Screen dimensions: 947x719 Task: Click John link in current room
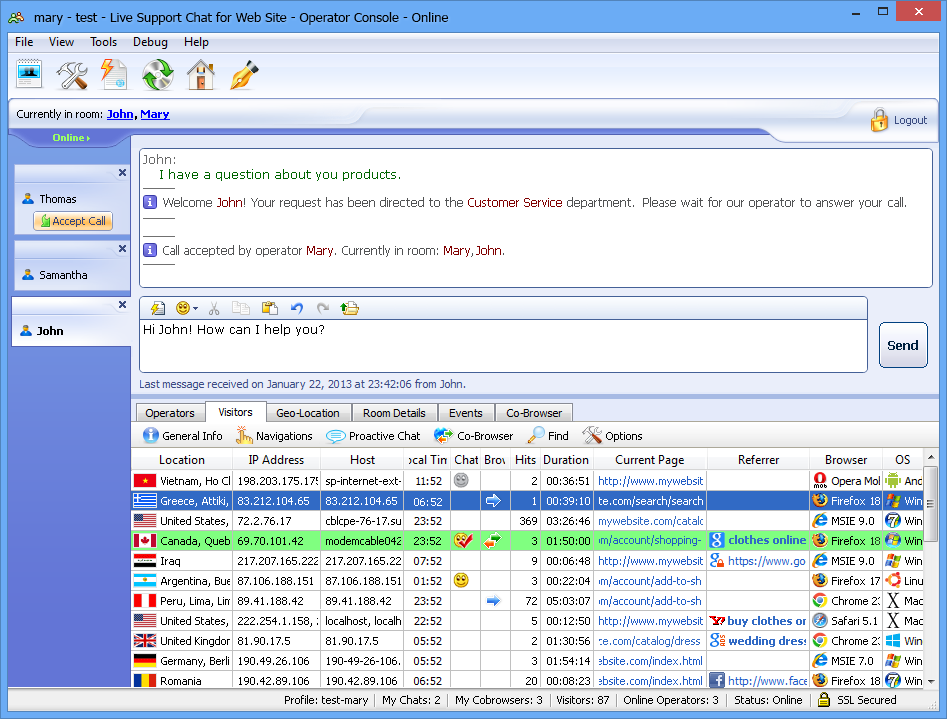click(120, 114)
